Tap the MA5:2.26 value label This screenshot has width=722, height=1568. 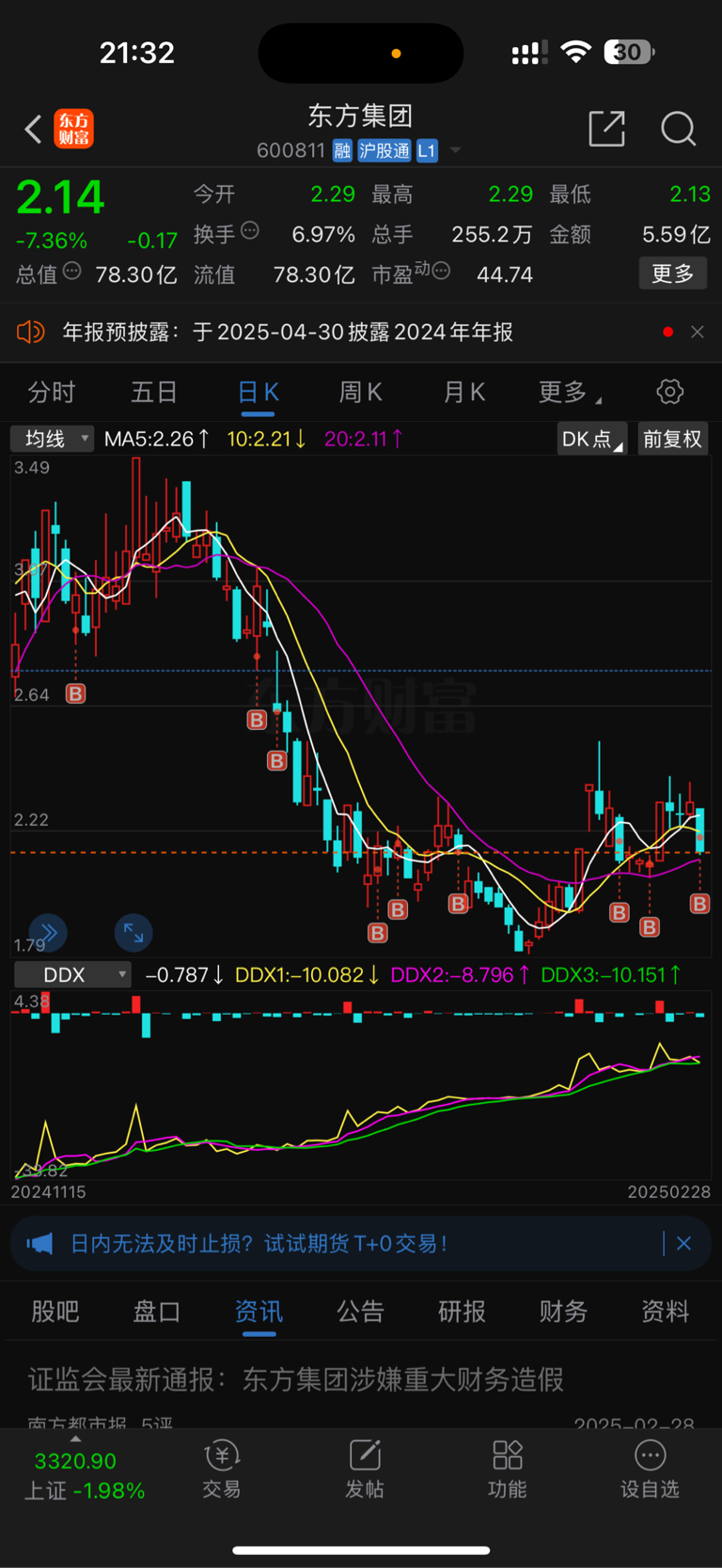pos(157,439)
